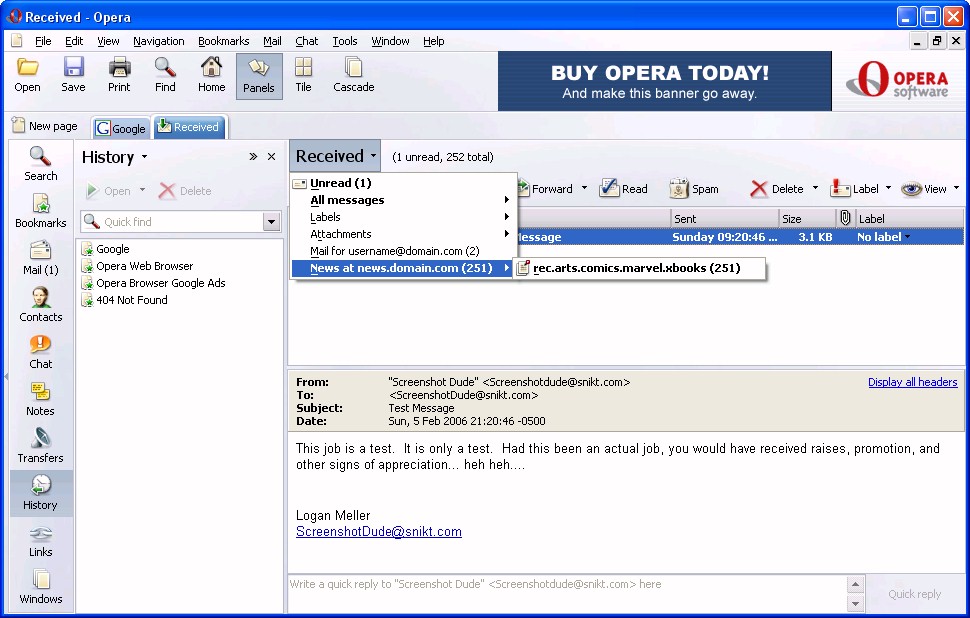
Task: Open the All messages submenu
Action: tap(403, 200)
